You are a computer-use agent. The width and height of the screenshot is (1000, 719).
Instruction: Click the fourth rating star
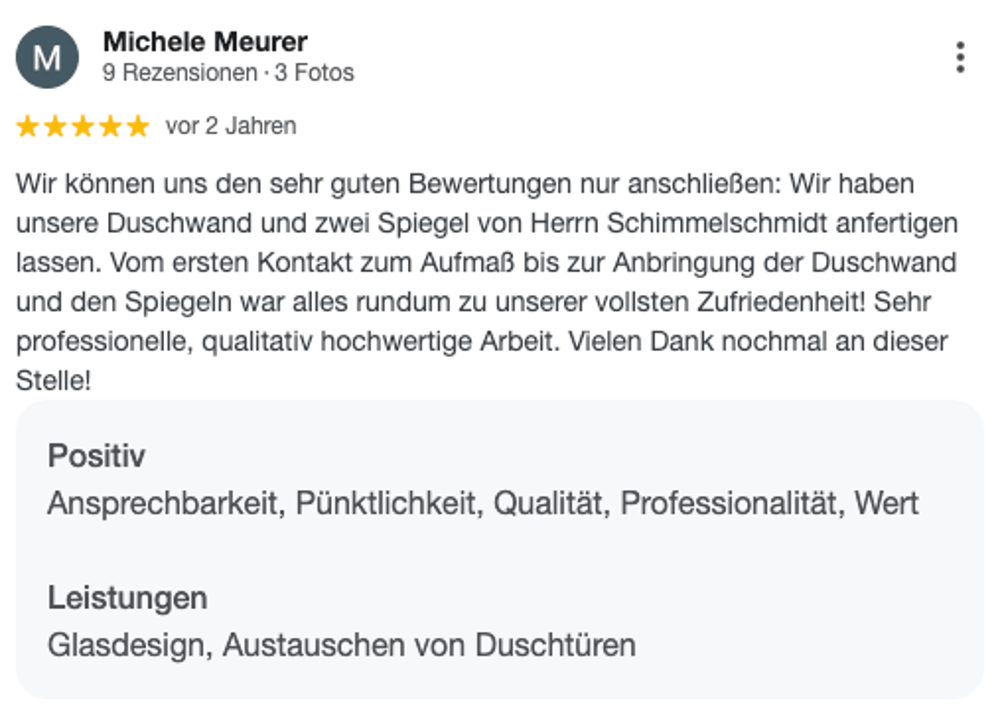[x=110, y=126]
